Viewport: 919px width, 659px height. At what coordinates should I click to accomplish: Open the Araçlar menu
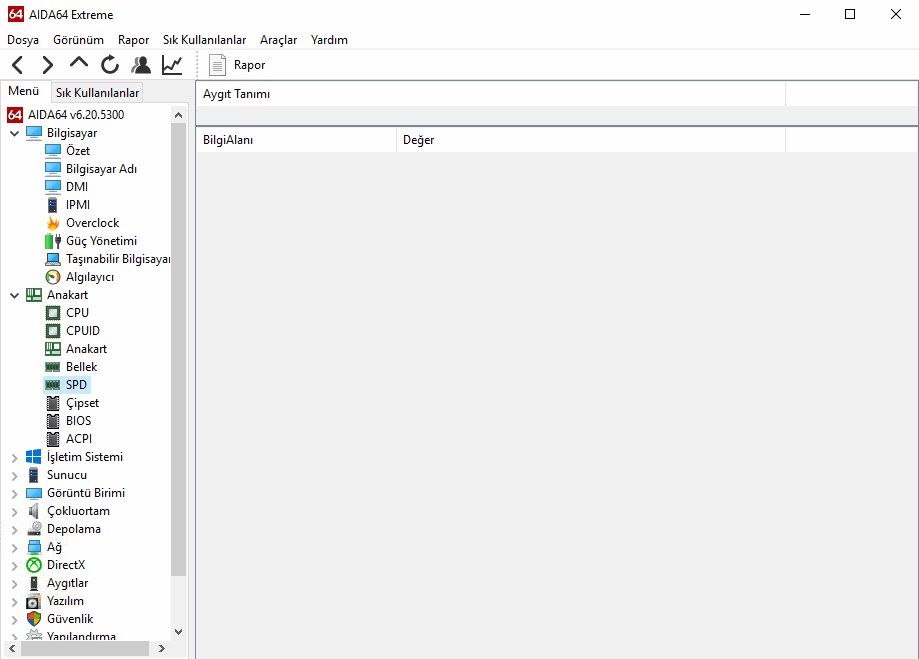(278, 39)
